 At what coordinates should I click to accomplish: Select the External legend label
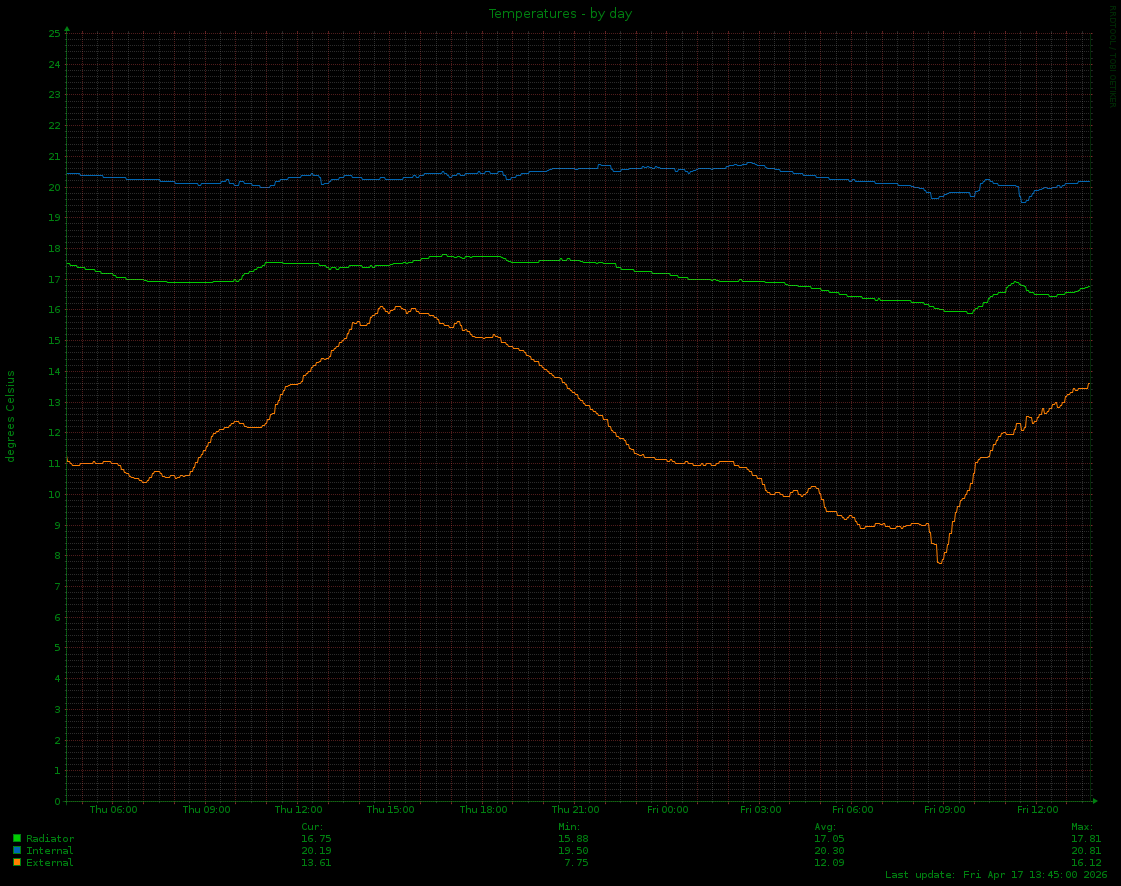(x=50, y=862)
